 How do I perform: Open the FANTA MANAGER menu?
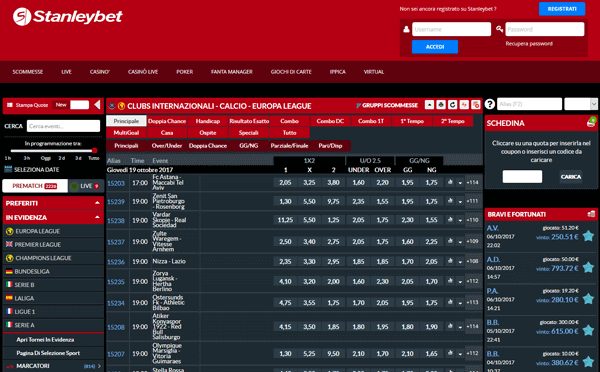pos(232,72)
